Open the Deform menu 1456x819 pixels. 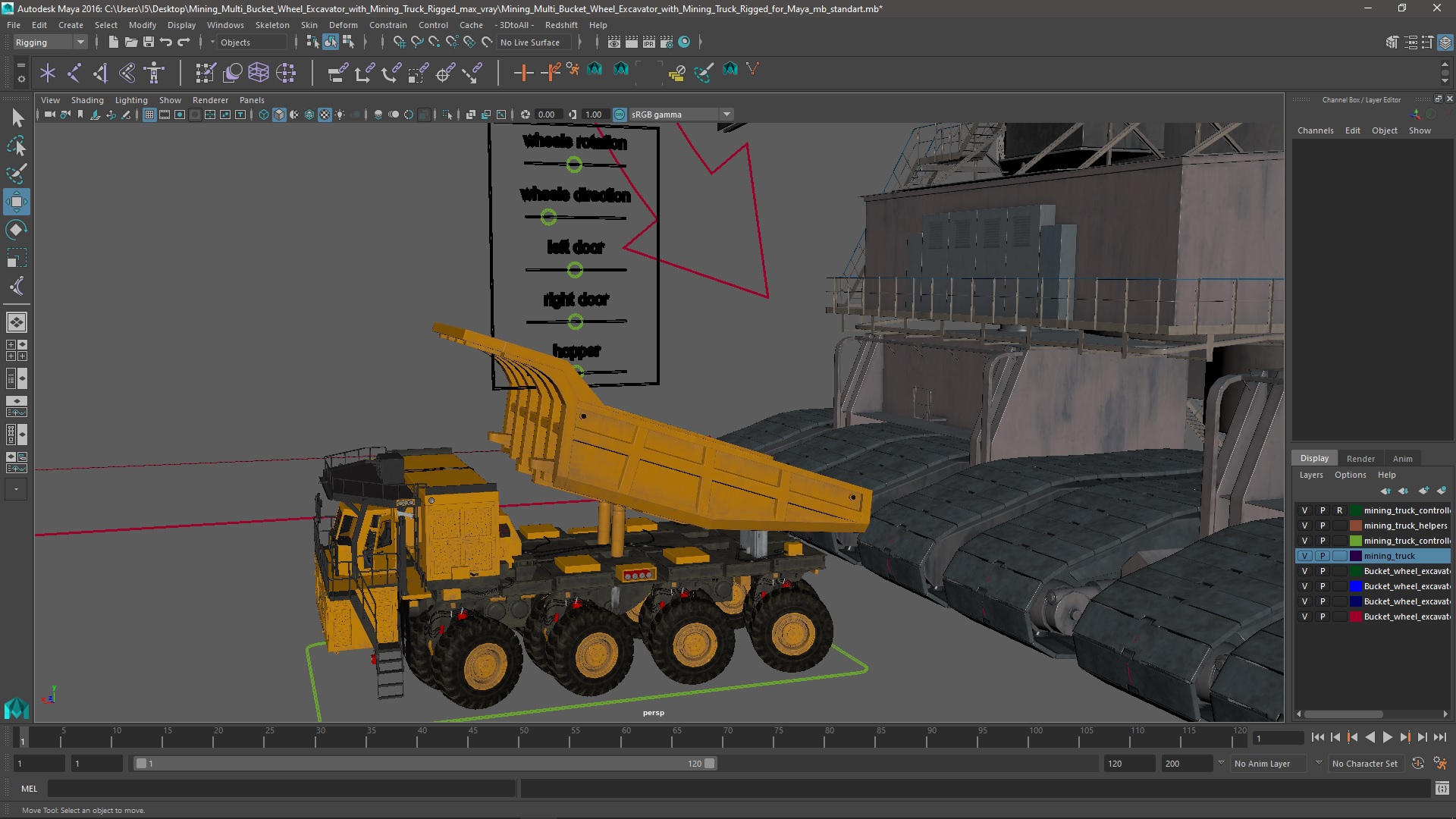pyautogui.click(x=344, y=25)
